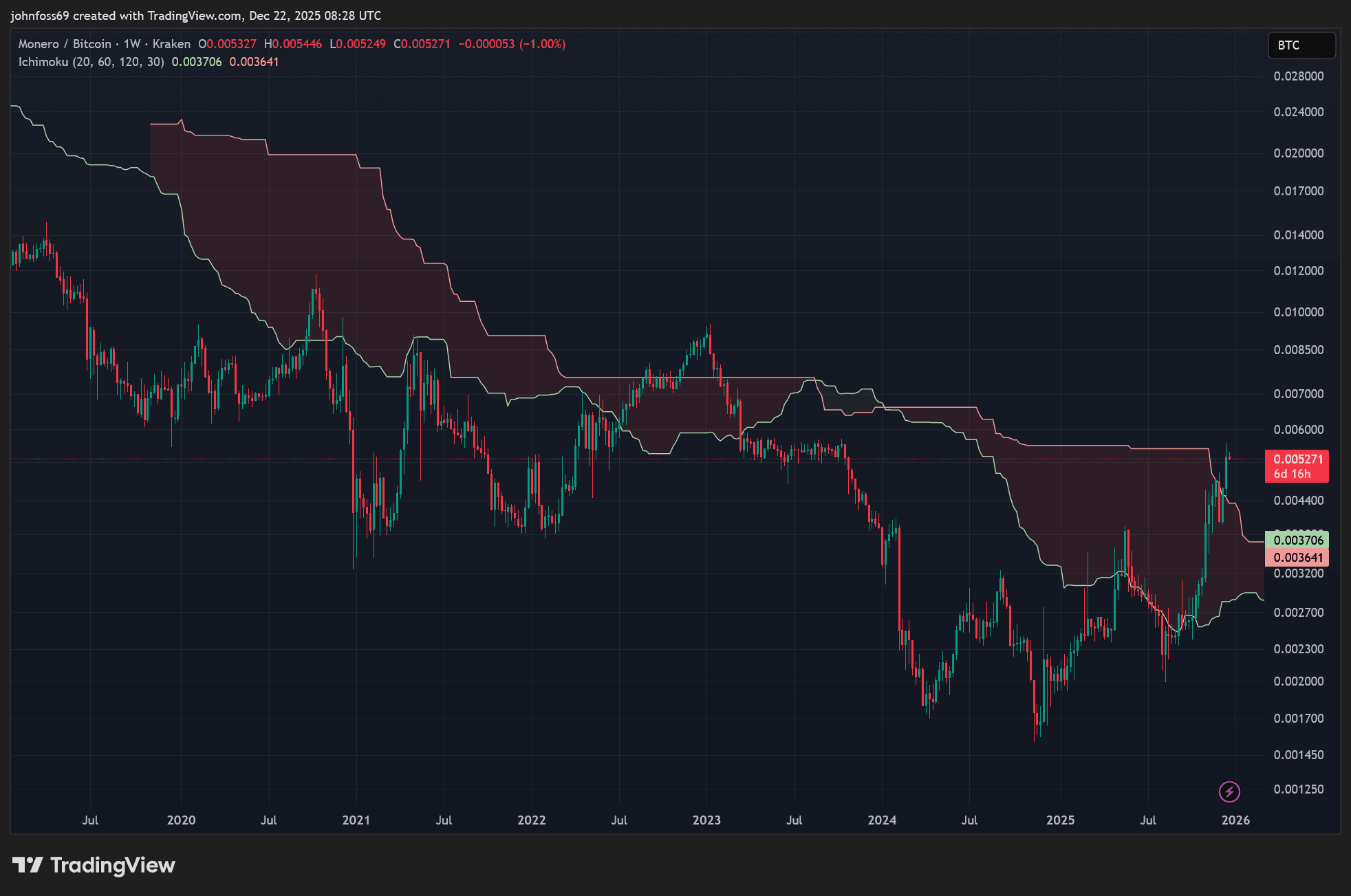Image resolution: width=1351 pixels, height=896 pixels.
Task: Click the pink 0.003641 Ichimoku price tag
Action: 1297,558
